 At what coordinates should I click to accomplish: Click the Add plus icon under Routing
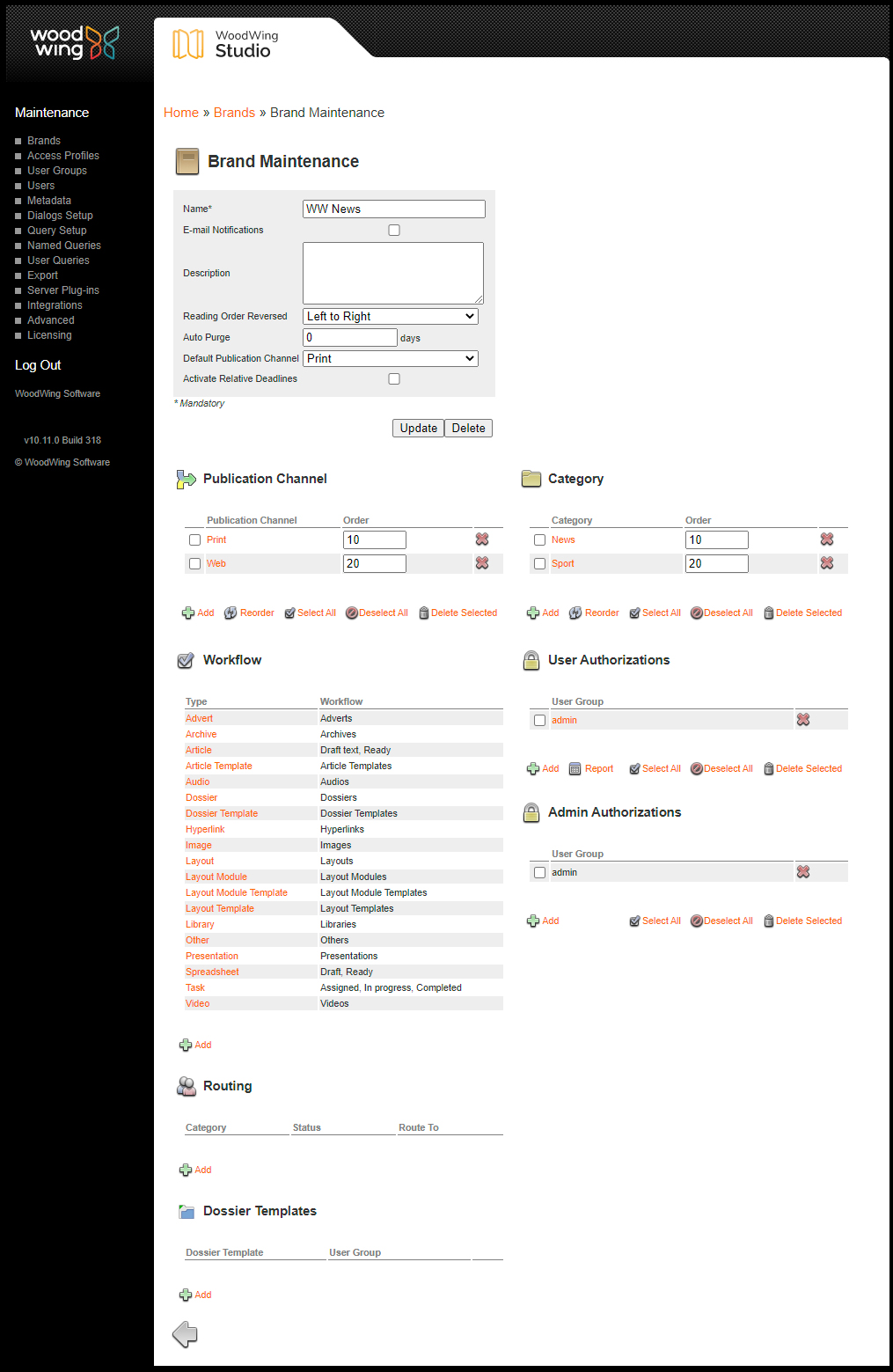186,1170
